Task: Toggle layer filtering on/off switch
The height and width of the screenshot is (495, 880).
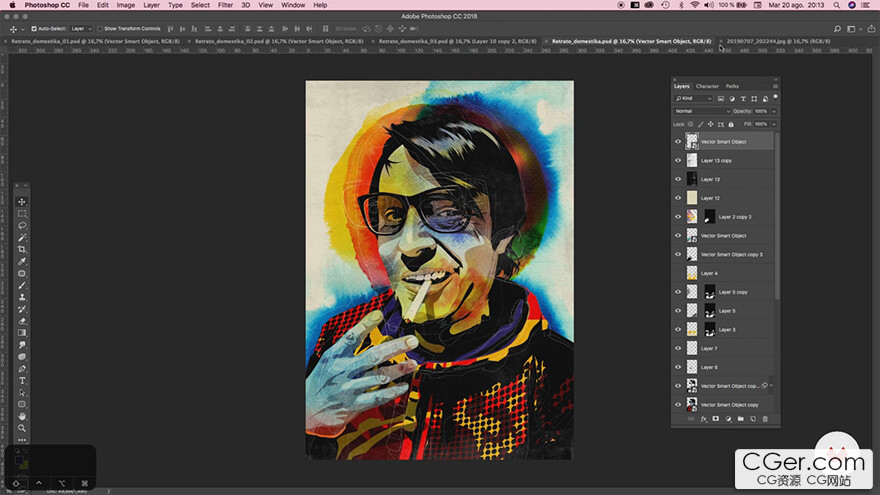Action: point(776,98)
